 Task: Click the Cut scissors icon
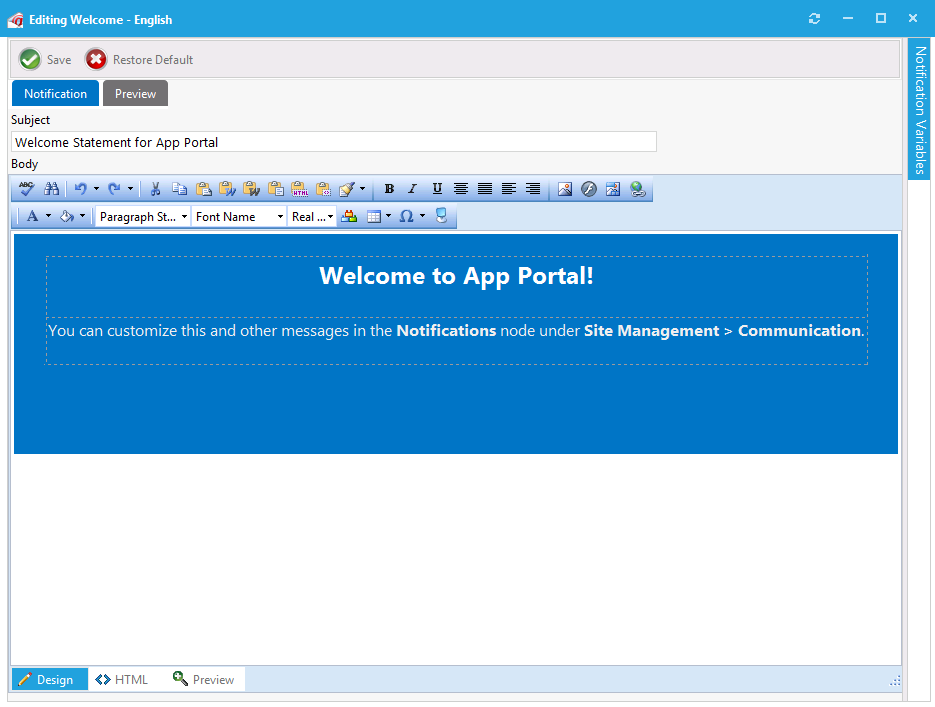pyautogui.click(x=155, y=189)
